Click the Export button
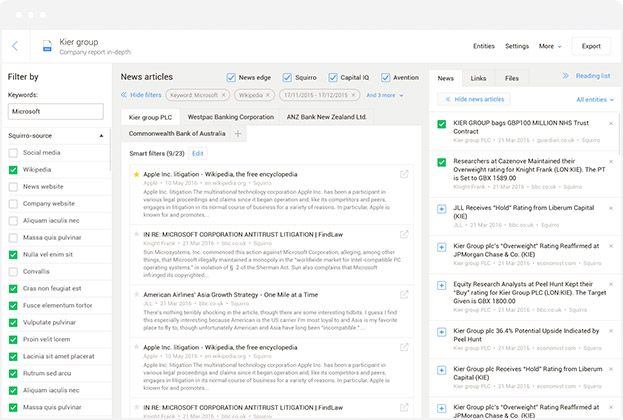This screenshot has width=623, height=420. click(x=591, y=46)
